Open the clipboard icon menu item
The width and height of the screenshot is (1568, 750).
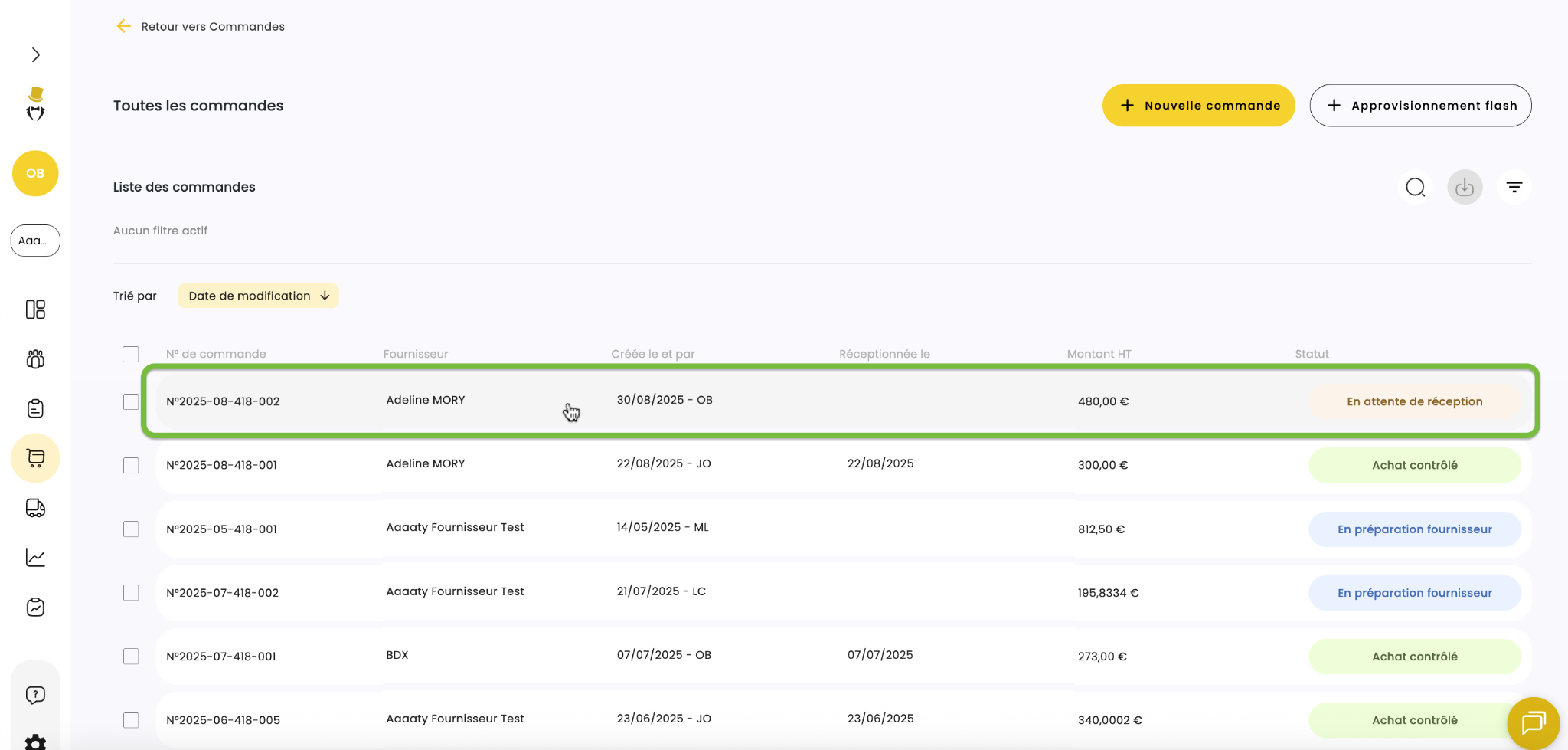click(x=35, y=408)
